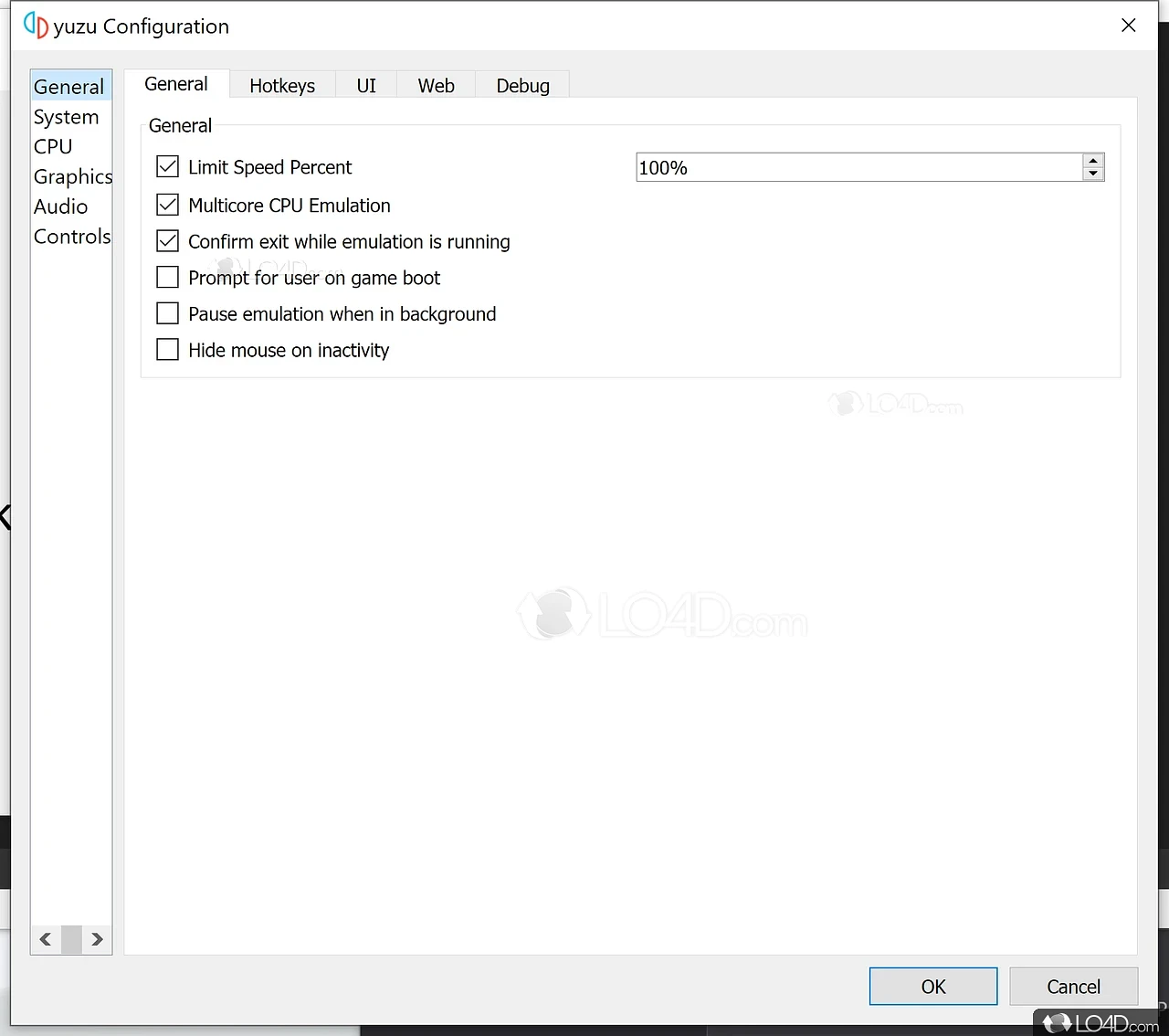Enable Prompt for user on game boot
The height and width of the screenshot is (1036, 1169).
point(167,277)
